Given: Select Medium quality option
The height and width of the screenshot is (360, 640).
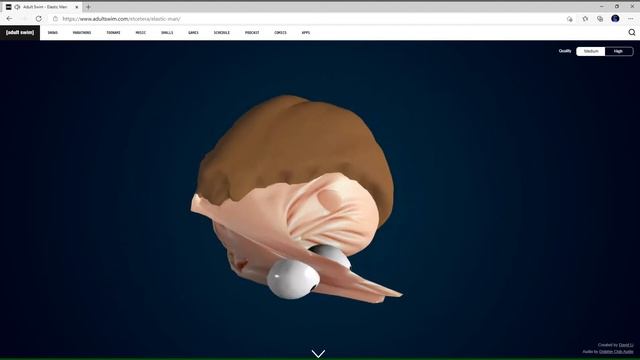Looking at the screenshot, I should pos(591,51).
